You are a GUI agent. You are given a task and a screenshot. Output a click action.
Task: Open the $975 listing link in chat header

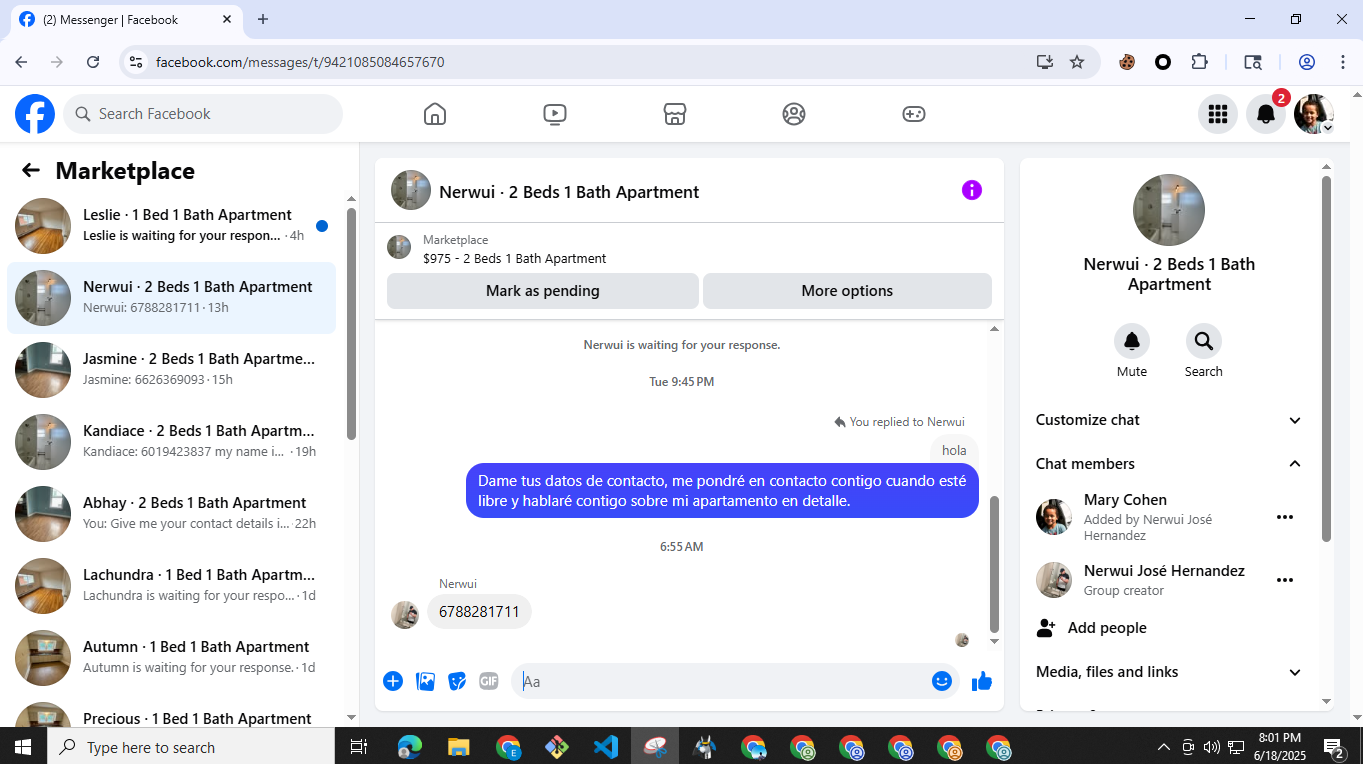point(514,258)
